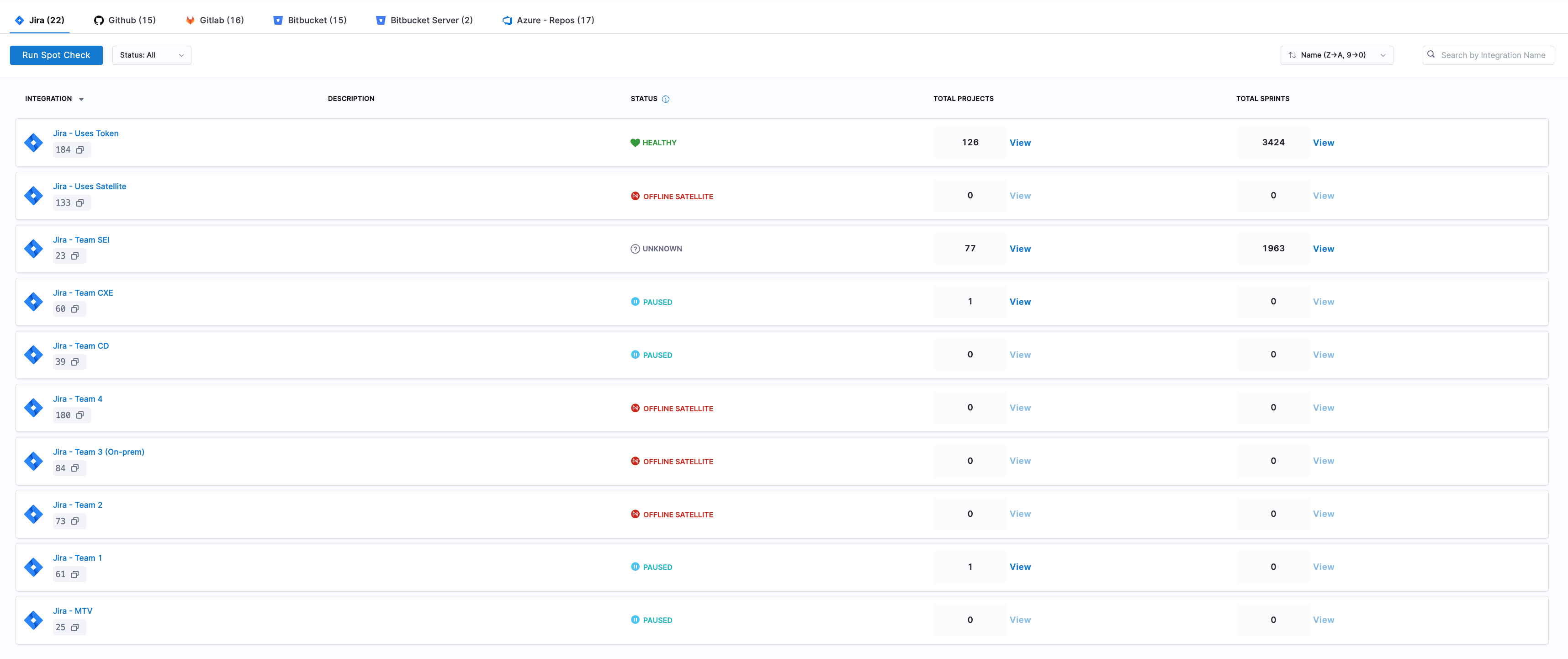The height and width of the screenshot is (659, 1568).
Task: Click the paused status icon for Jira - Team CXE
Action: pyautogui.click(x=635, y=302)
